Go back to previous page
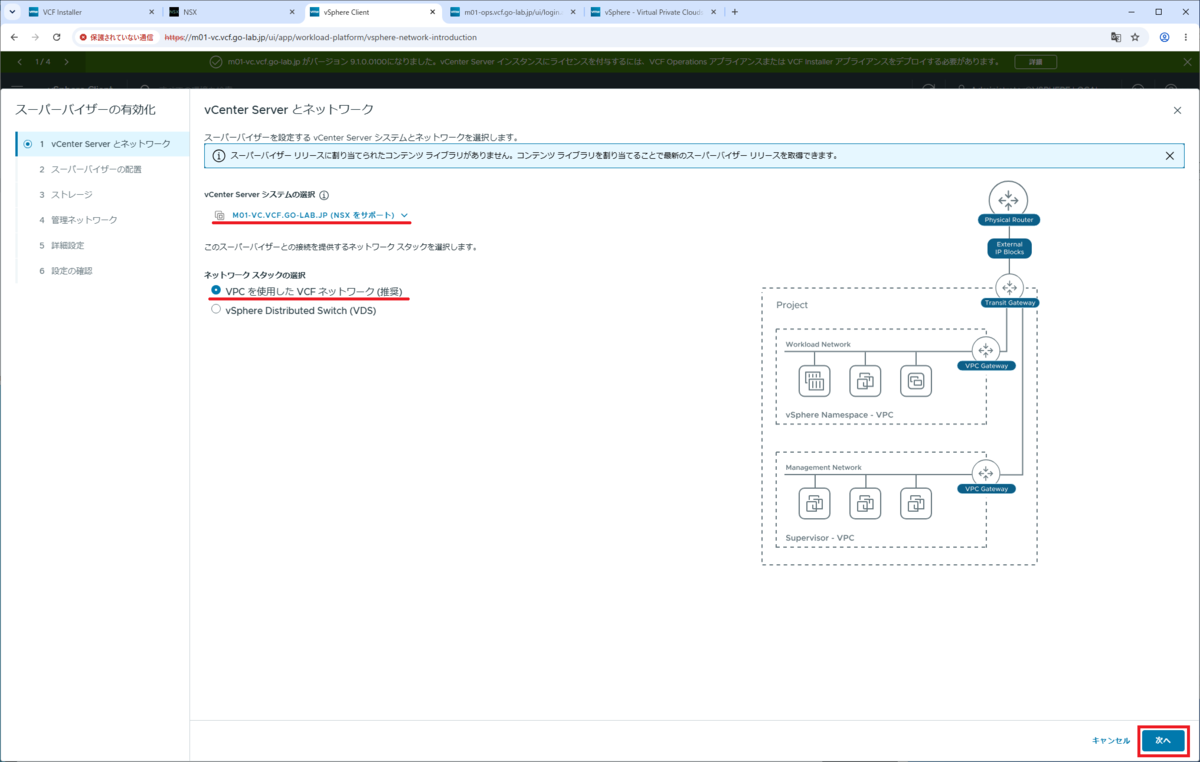Screen dimensions: 1200x762 (14, 37)
